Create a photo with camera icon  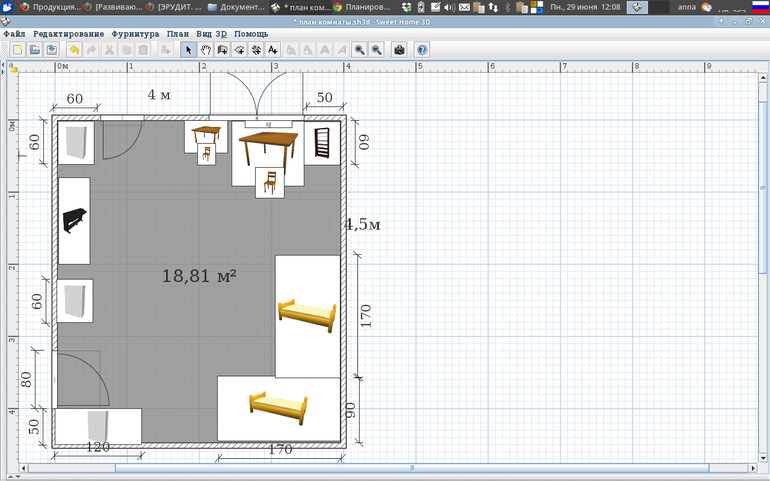(x=400, y=49)
